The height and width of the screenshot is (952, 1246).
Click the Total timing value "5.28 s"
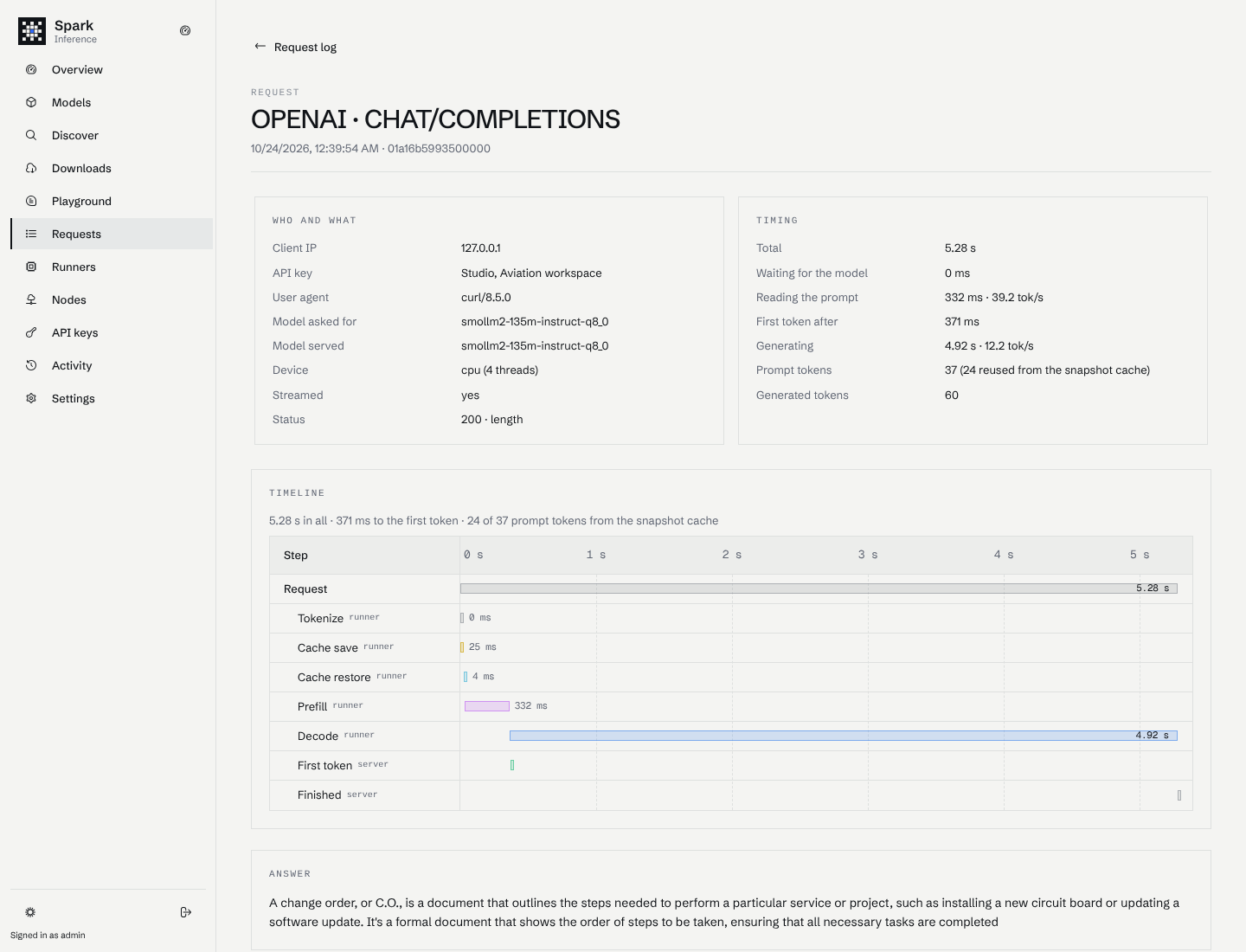(960, 248)
